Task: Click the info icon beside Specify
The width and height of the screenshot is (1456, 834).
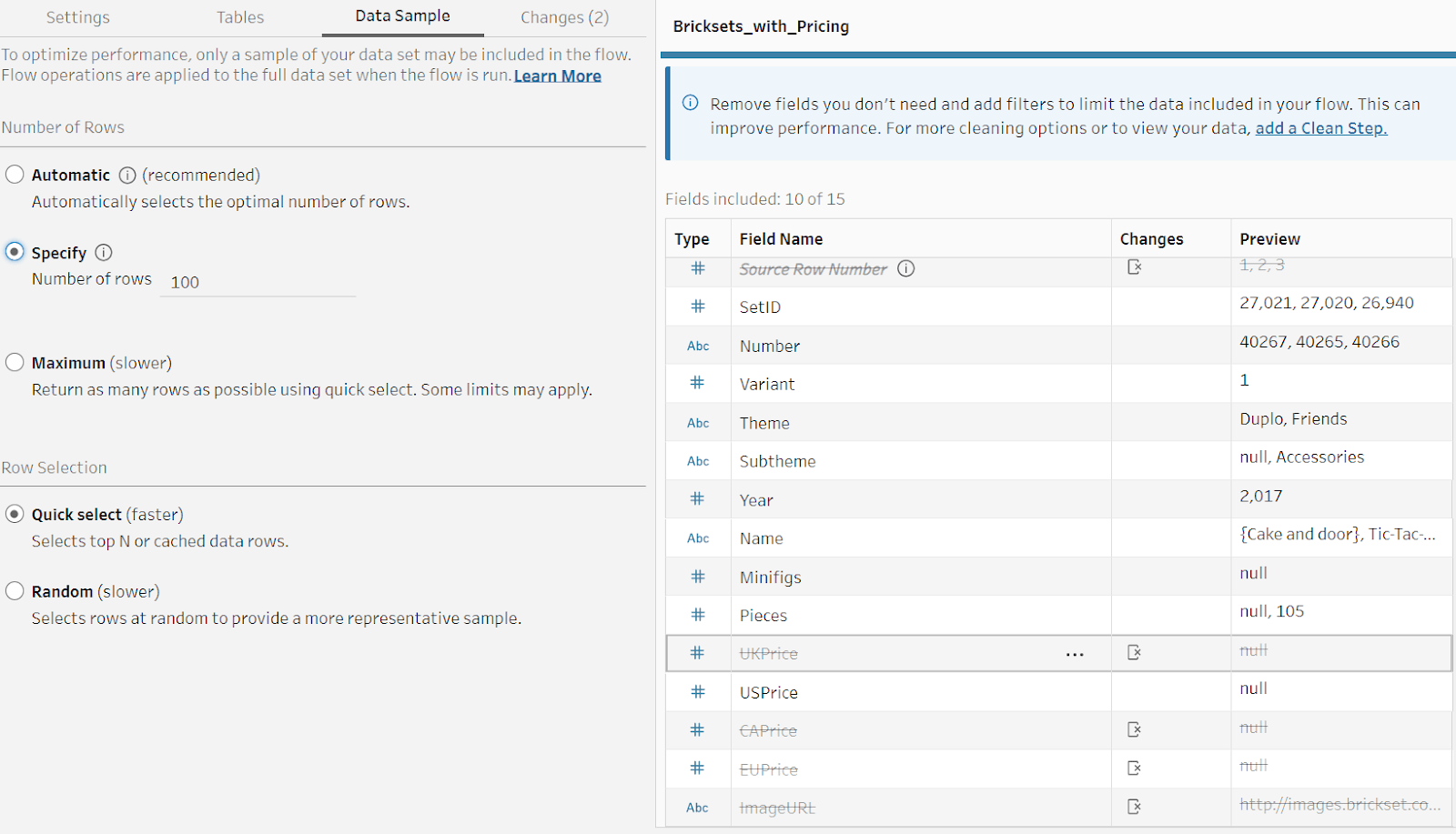Action: [104, 253]
